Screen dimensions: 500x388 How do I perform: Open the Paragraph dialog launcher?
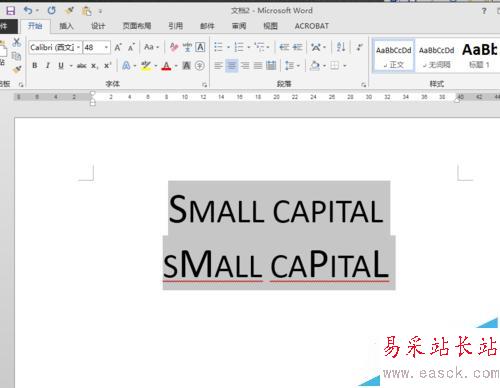coord(363,85)
